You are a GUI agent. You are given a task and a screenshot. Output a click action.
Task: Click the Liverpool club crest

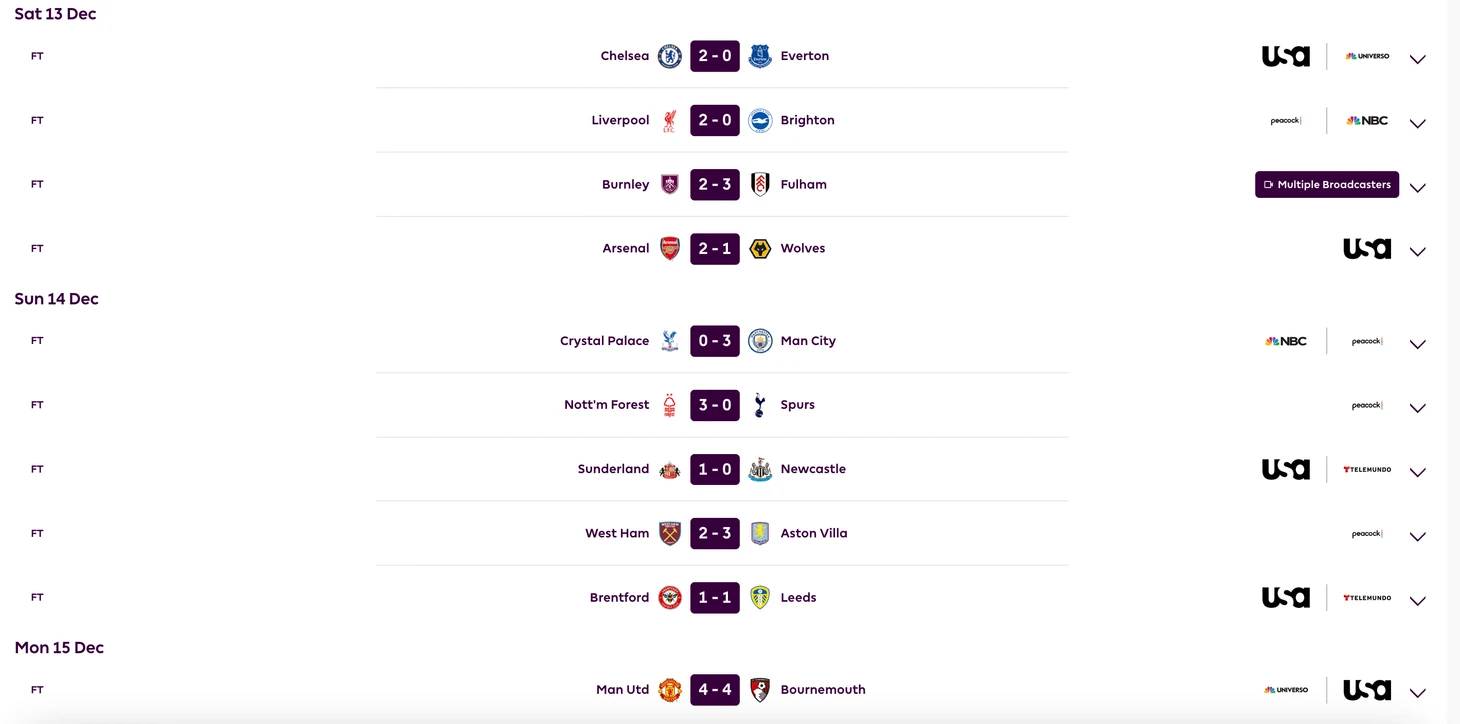(x=669, y=121)
